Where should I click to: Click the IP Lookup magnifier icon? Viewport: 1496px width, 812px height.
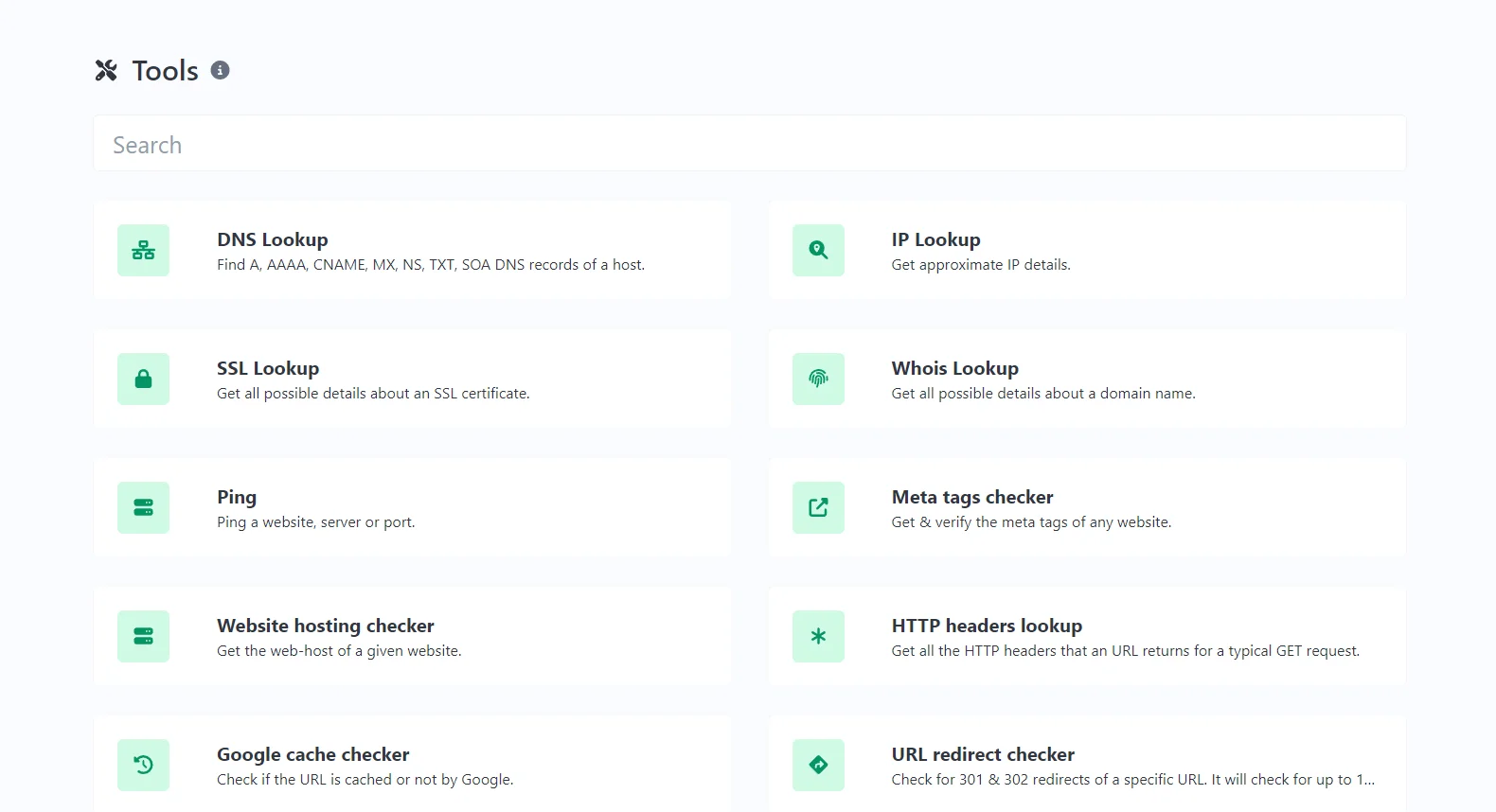pyautogui.click(x=818, y=250)
